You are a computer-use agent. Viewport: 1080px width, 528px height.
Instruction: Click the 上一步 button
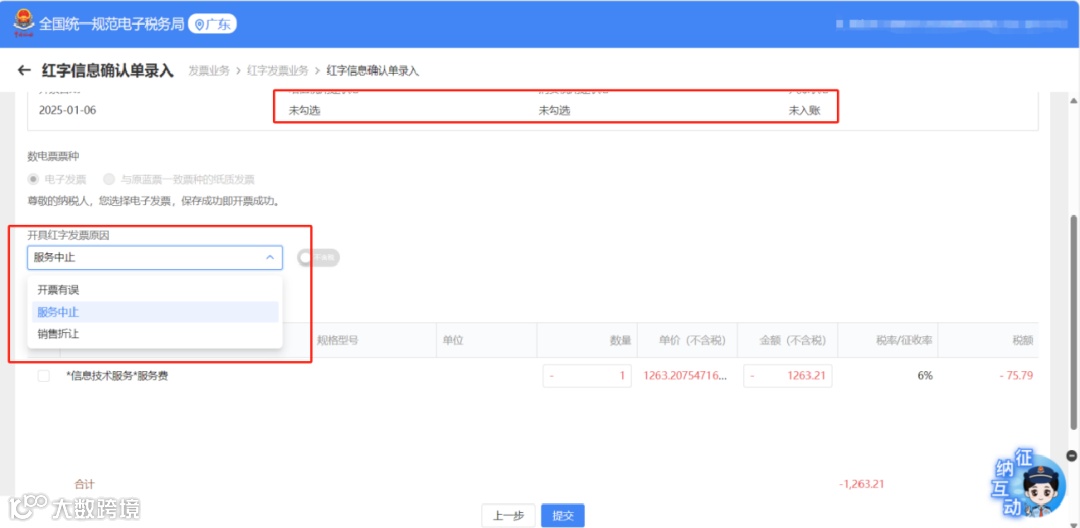[x=508, y=516]
